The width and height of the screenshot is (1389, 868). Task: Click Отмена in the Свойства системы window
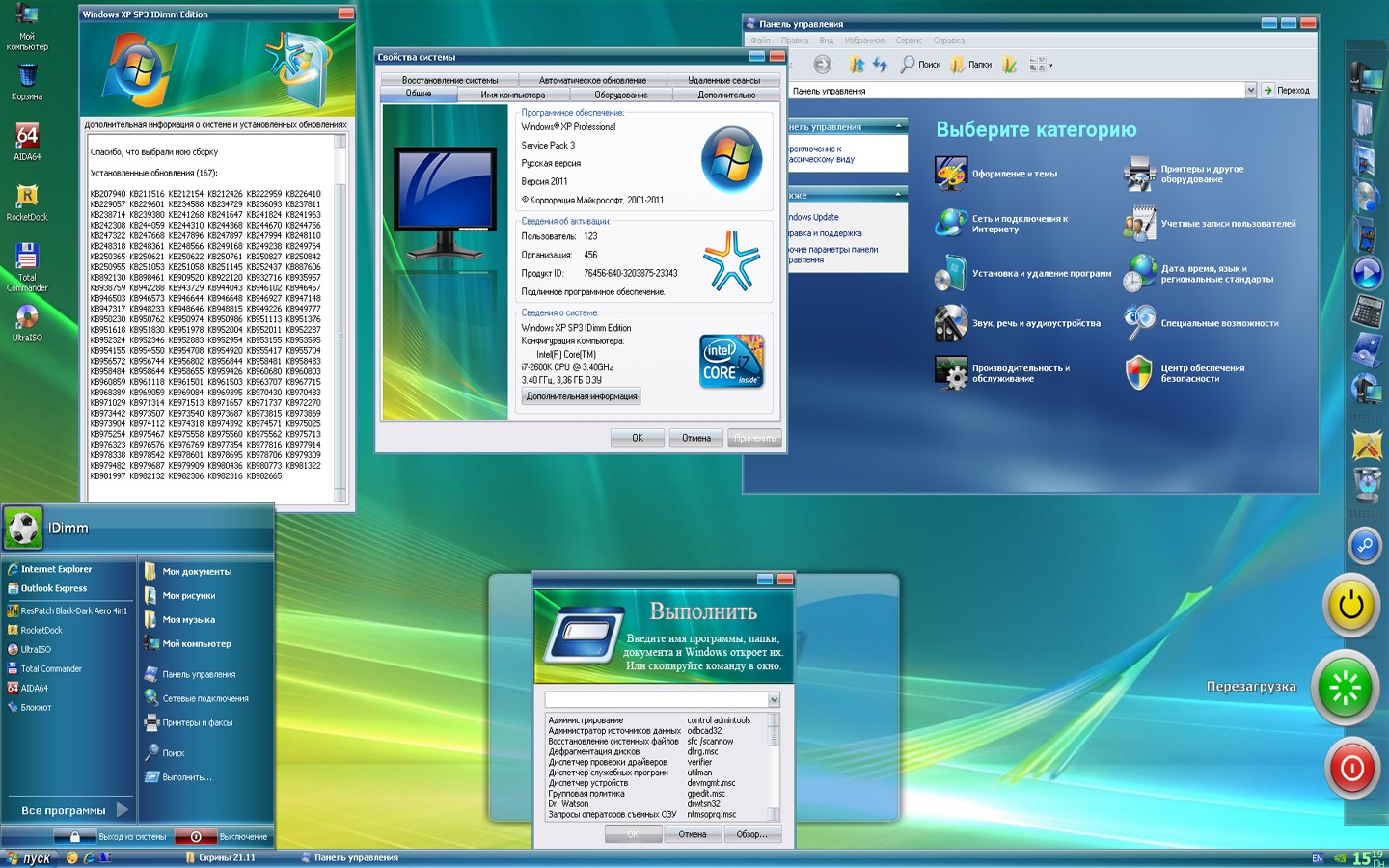point(696,438)
